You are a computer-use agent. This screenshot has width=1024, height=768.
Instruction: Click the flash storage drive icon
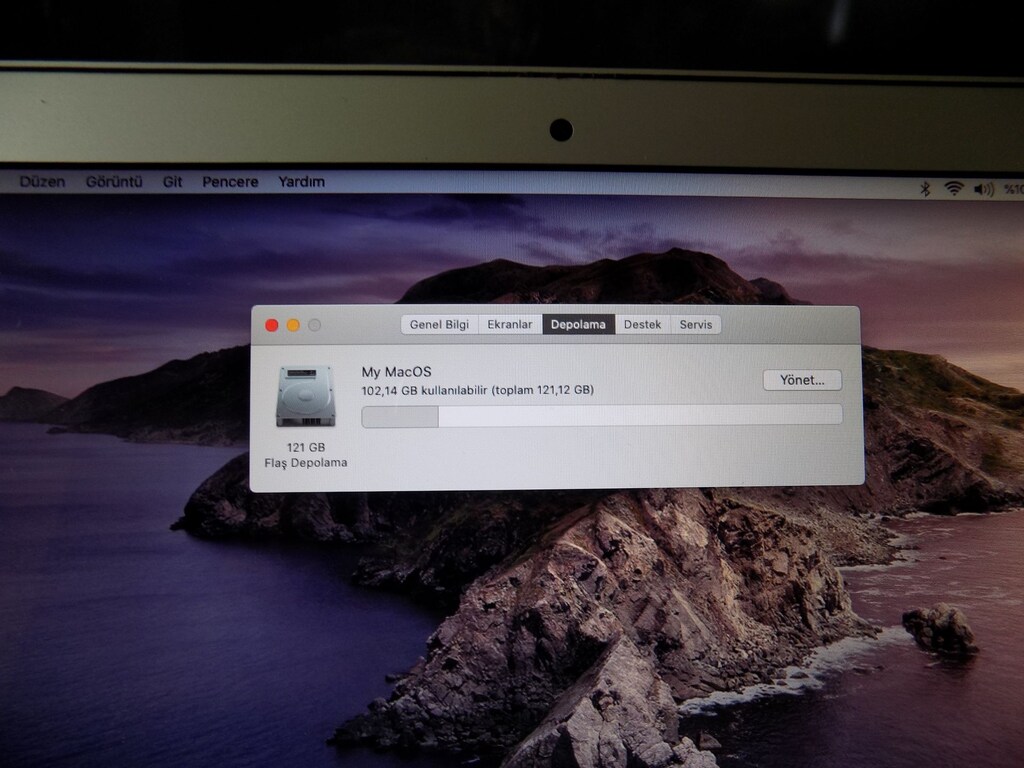(x=306, y=396)
